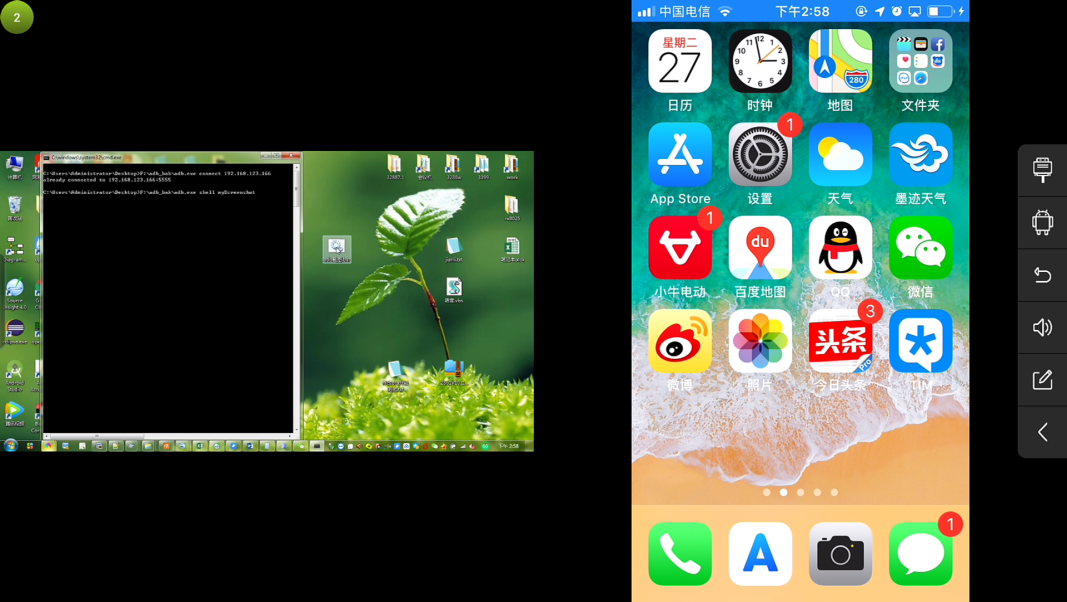The width and height of the screenshot is (1067, 602).
Task: Open the Settings app with badge
Action: 760,155
